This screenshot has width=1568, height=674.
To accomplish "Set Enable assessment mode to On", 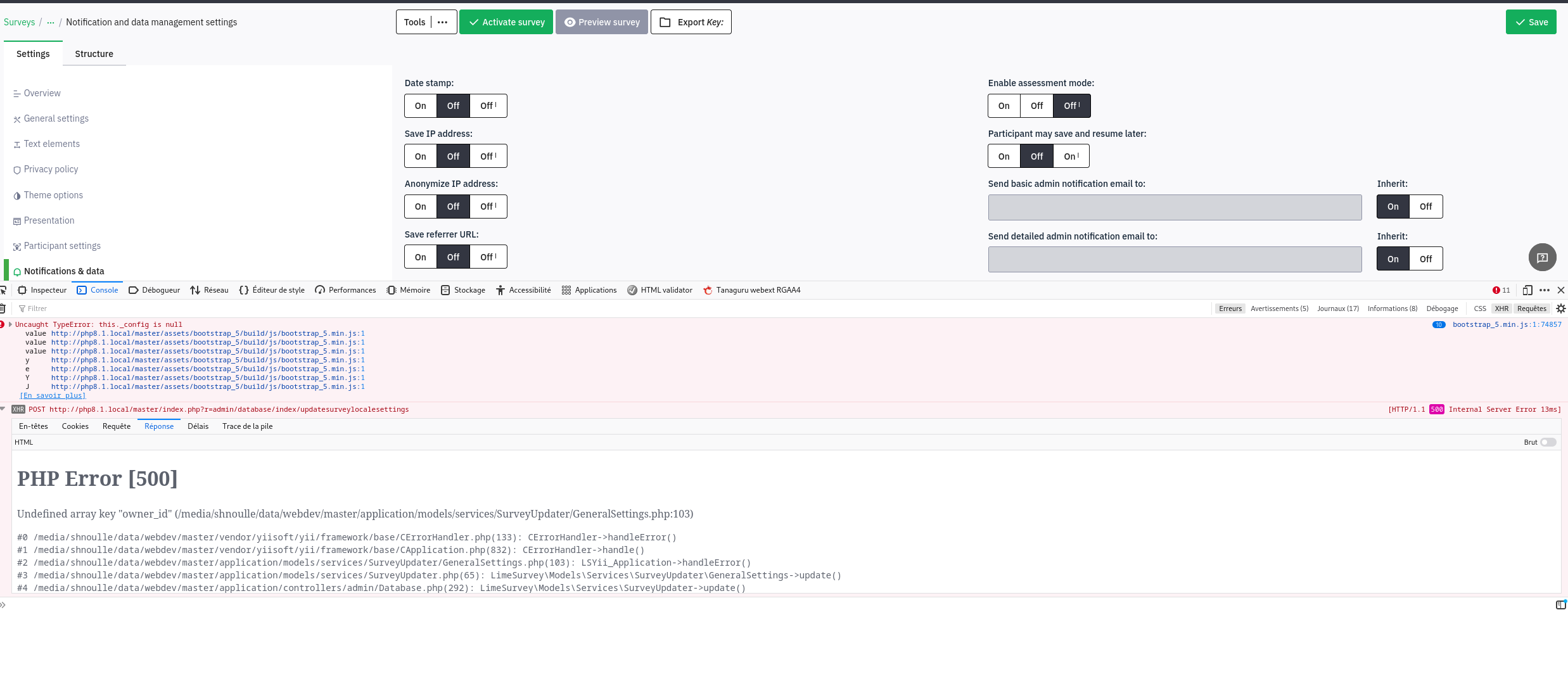I will click(x=1004, y=106).
